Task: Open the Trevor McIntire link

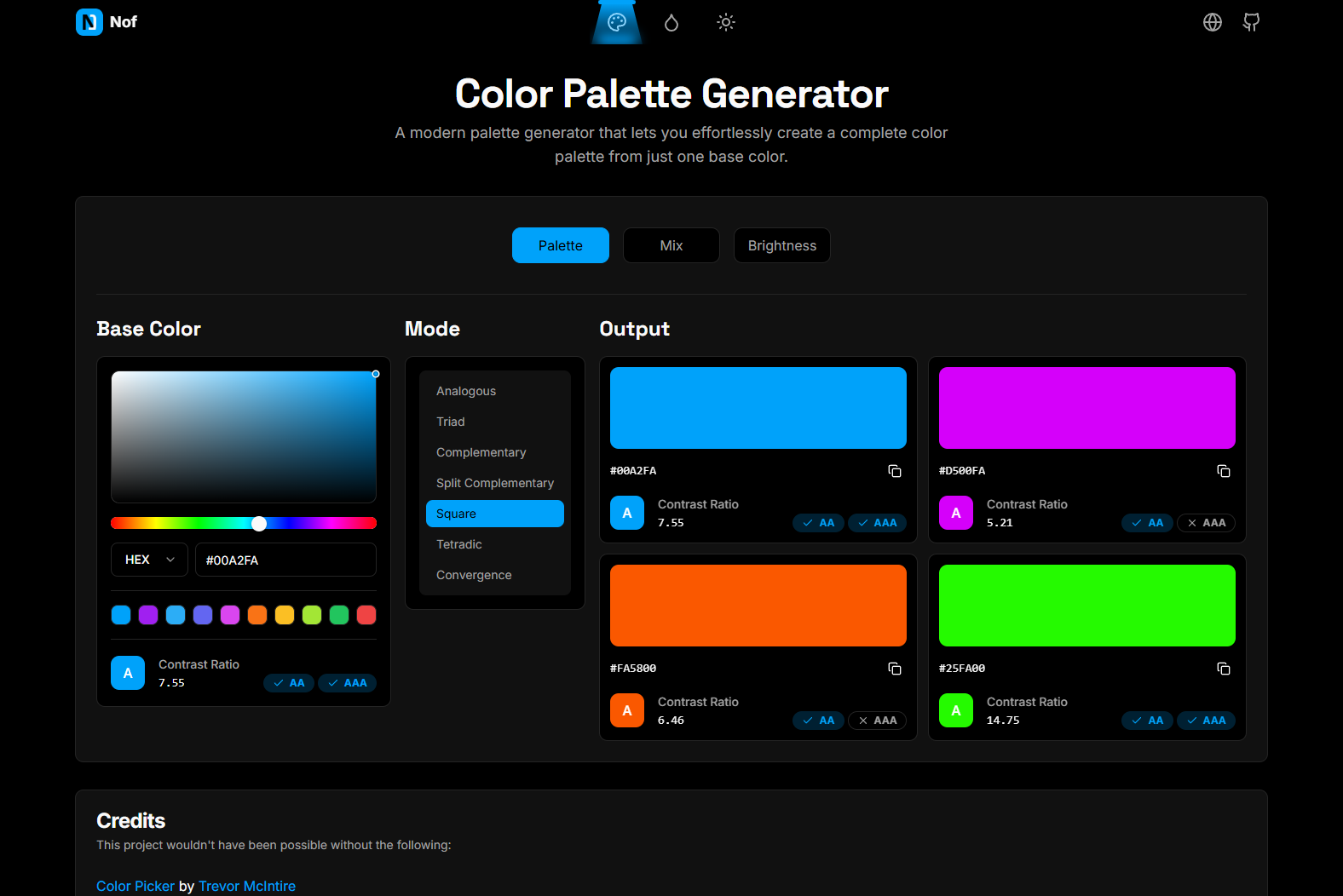Action: pyautogui.click(x=247, y=886)
